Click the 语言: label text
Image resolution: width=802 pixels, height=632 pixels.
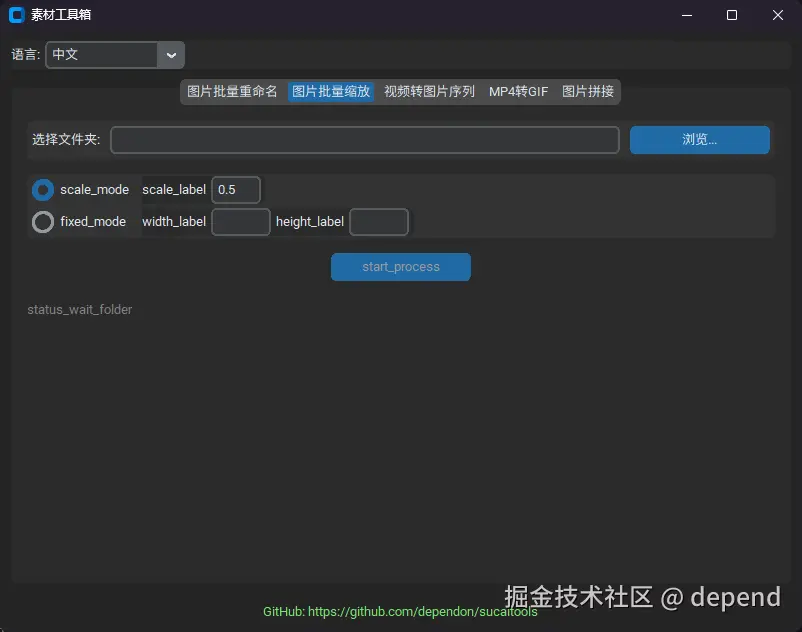pos(26,55)
